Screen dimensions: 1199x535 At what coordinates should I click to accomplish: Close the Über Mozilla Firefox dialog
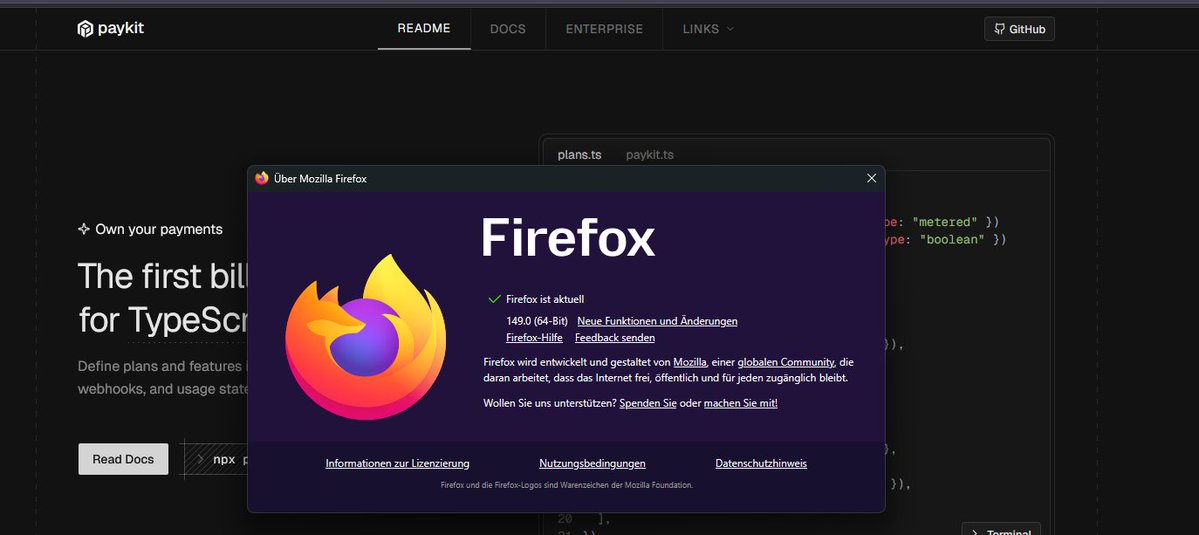[871, 178]
